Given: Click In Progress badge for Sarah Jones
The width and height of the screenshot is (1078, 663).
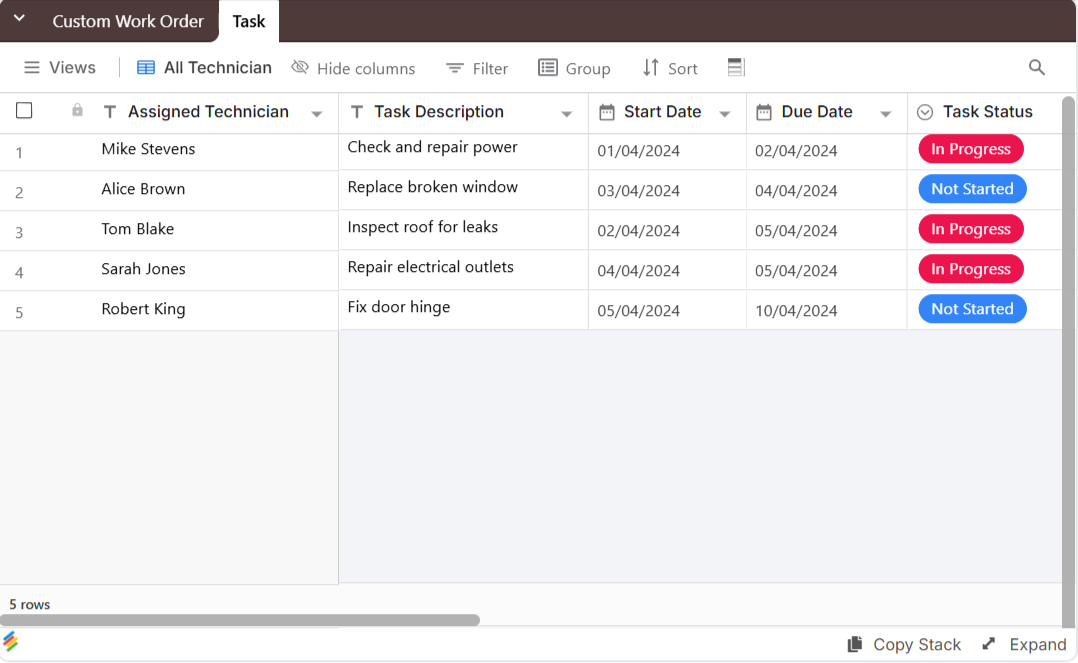Looking at the screenshot, I should tap(971, 269).
